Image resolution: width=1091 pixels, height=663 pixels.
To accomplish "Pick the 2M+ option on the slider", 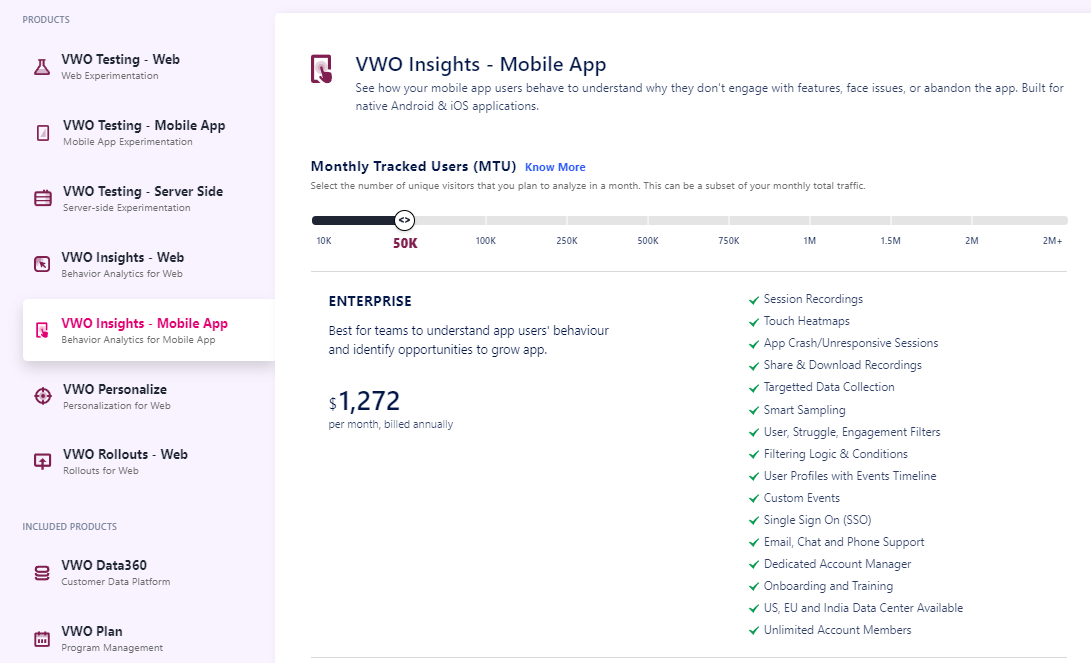I will point(1052,240).
